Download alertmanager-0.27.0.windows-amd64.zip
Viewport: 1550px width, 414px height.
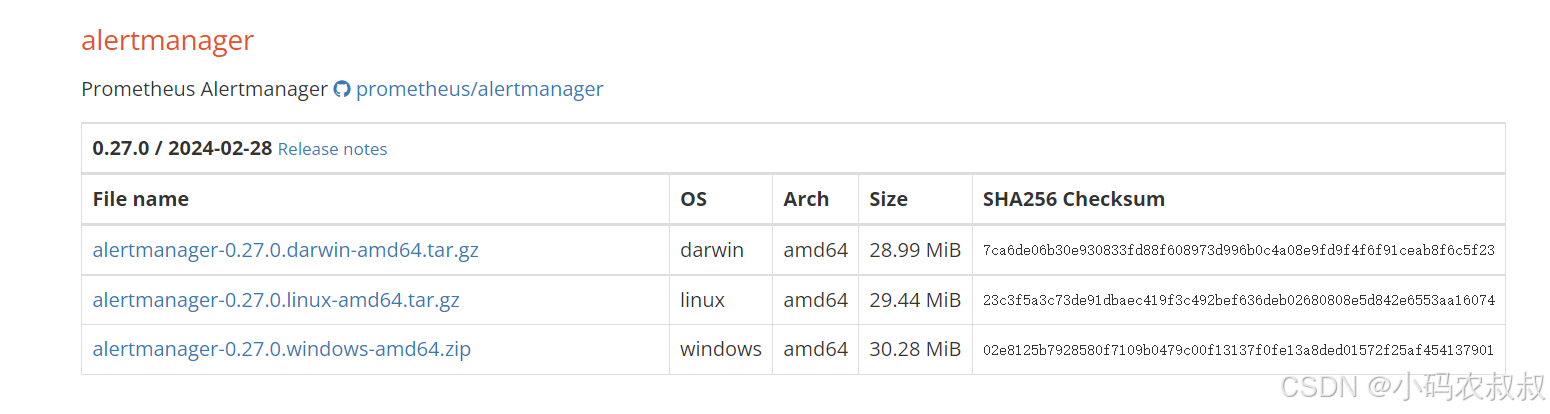click(281, 349)
